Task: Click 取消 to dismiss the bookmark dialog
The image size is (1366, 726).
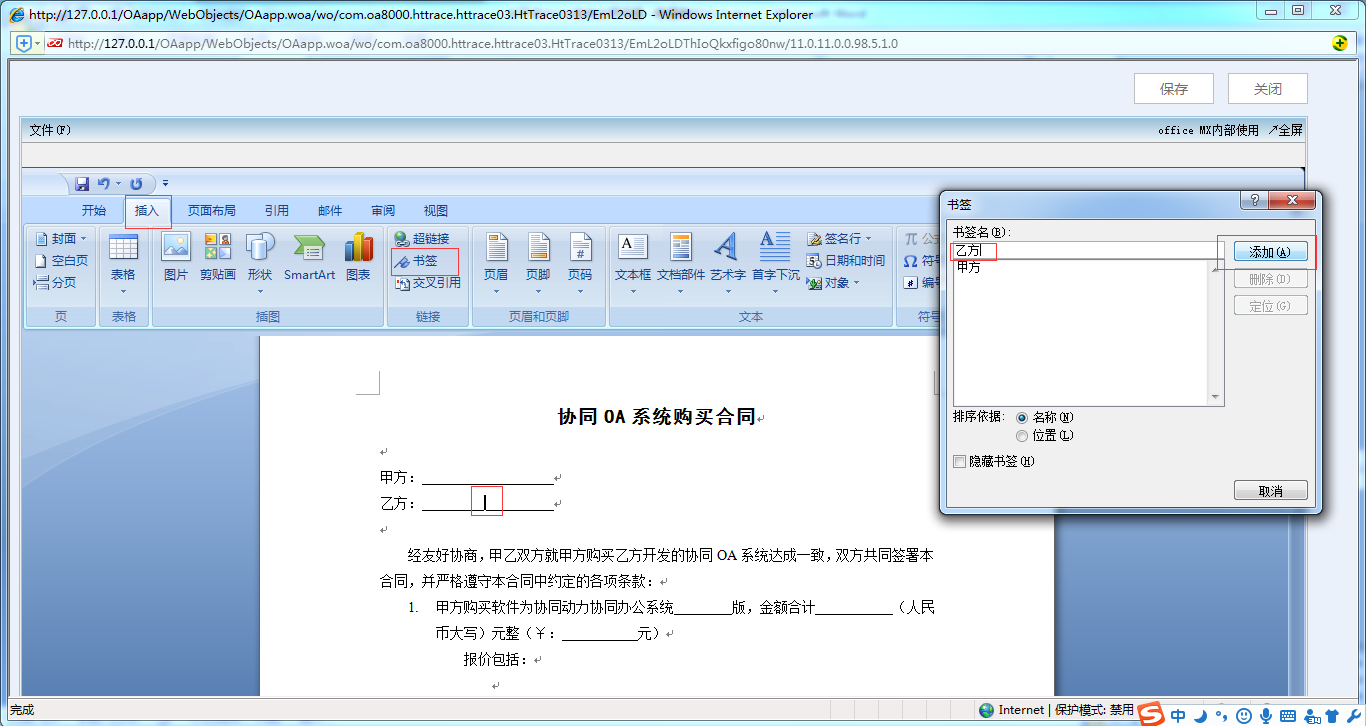Action: [x=1270, y=489]
